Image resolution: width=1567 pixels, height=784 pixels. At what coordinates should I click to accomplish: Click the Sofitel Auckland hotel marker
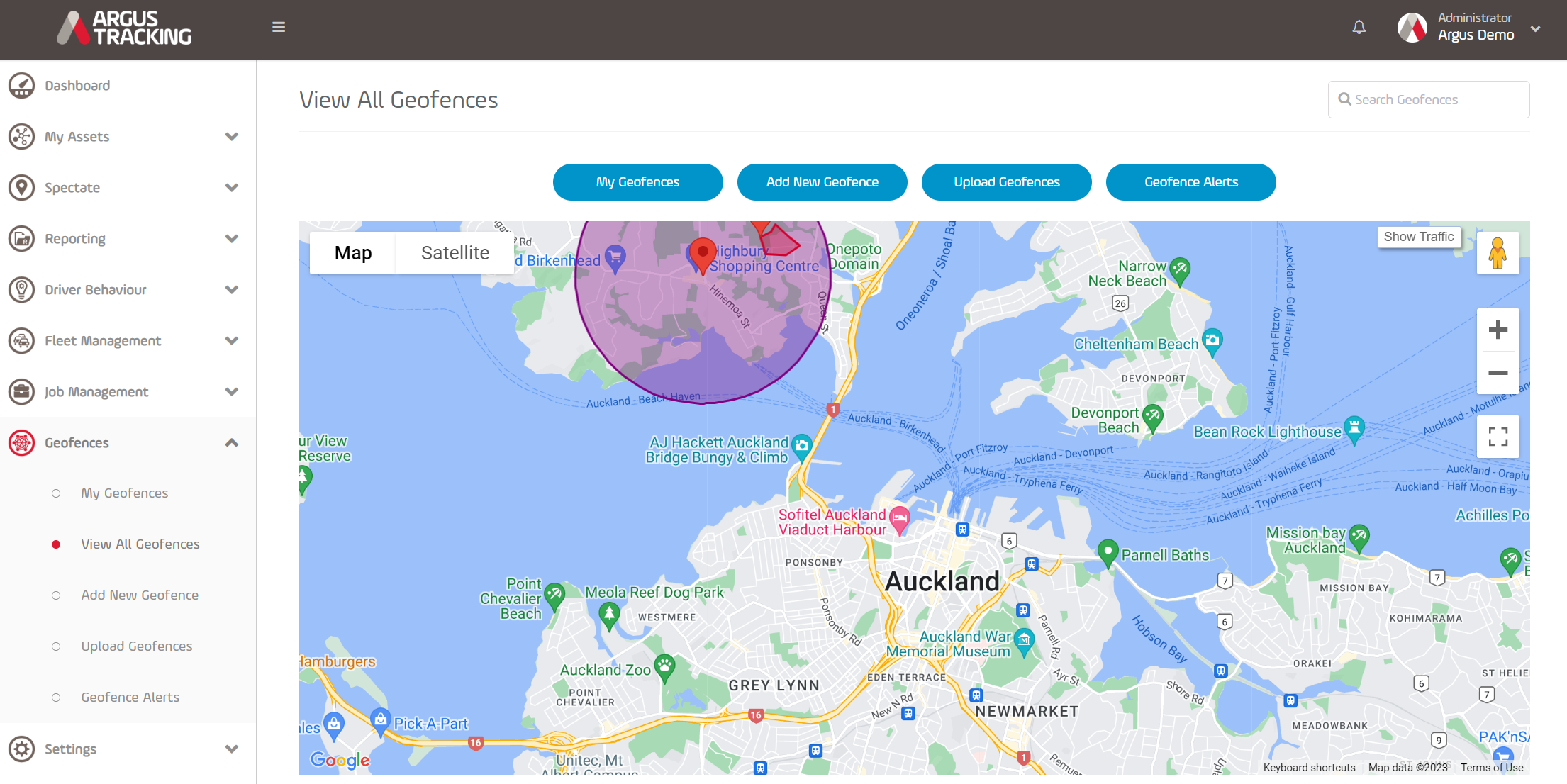pos(900,520)
